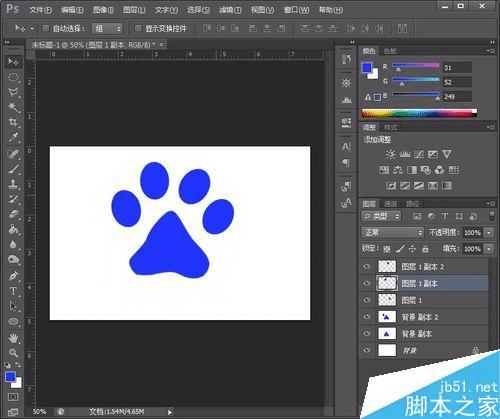Select the Path Selection tool
This screenshot has width=500, height=419.
[x=13, y=306]
